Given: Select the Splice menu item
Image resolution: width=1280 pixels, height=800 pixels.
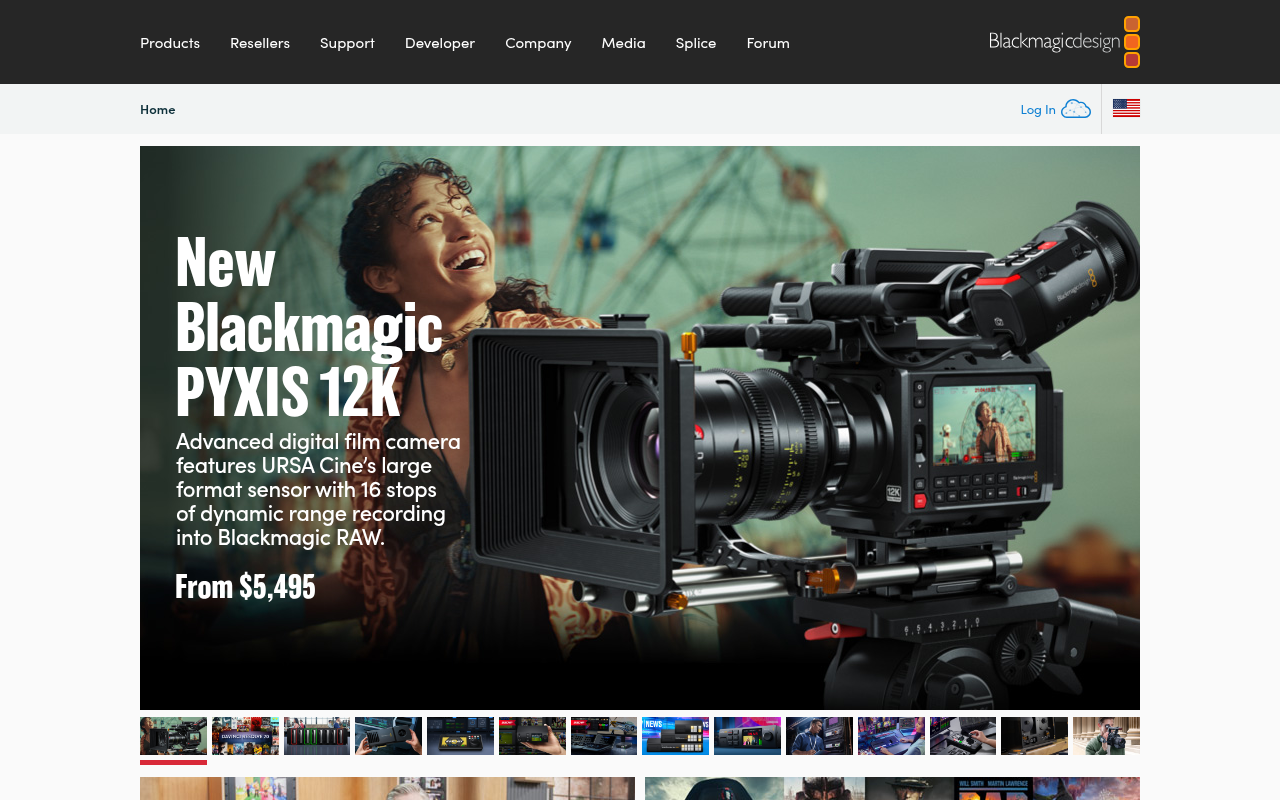Looking at the screenshot, I should 695,42.
